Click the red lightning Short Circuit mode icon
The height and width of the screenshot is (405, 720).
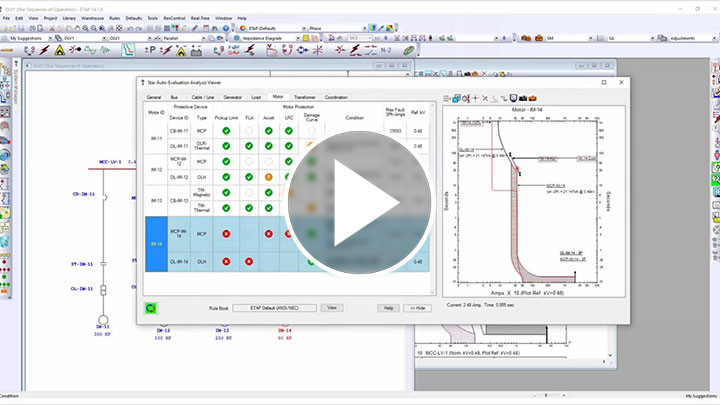45,50
